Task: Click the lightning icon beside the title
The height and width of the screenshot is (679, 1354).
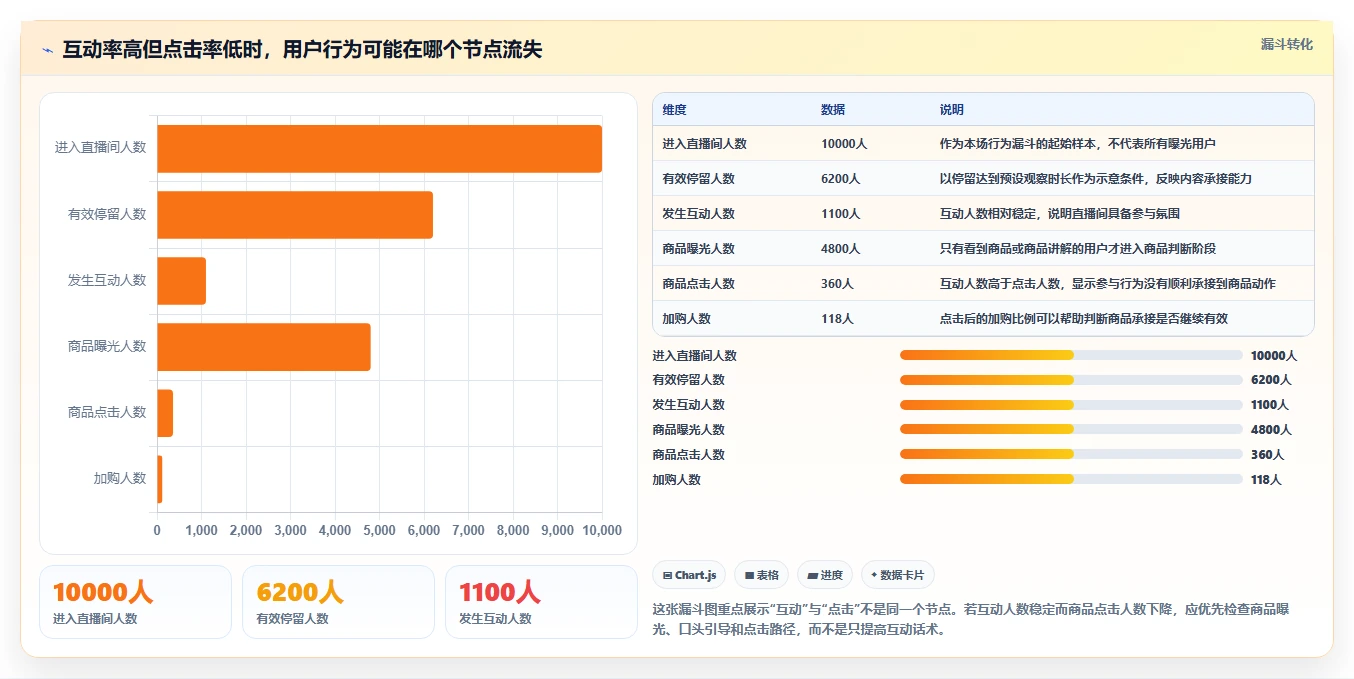Action: [47, 50]
